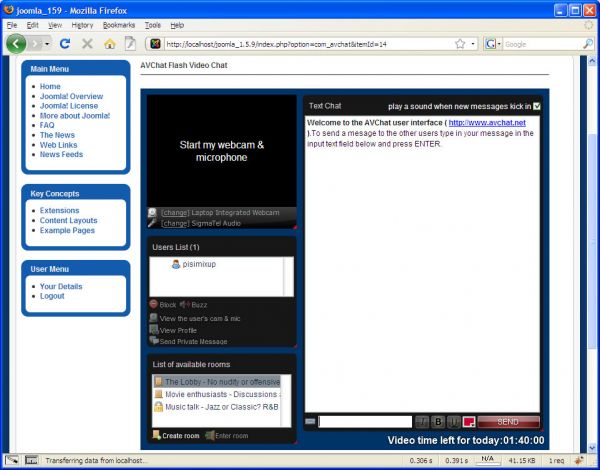Open the News Feeds link
The width and height of the screenshot is (600, 470).
click(61, 154)
